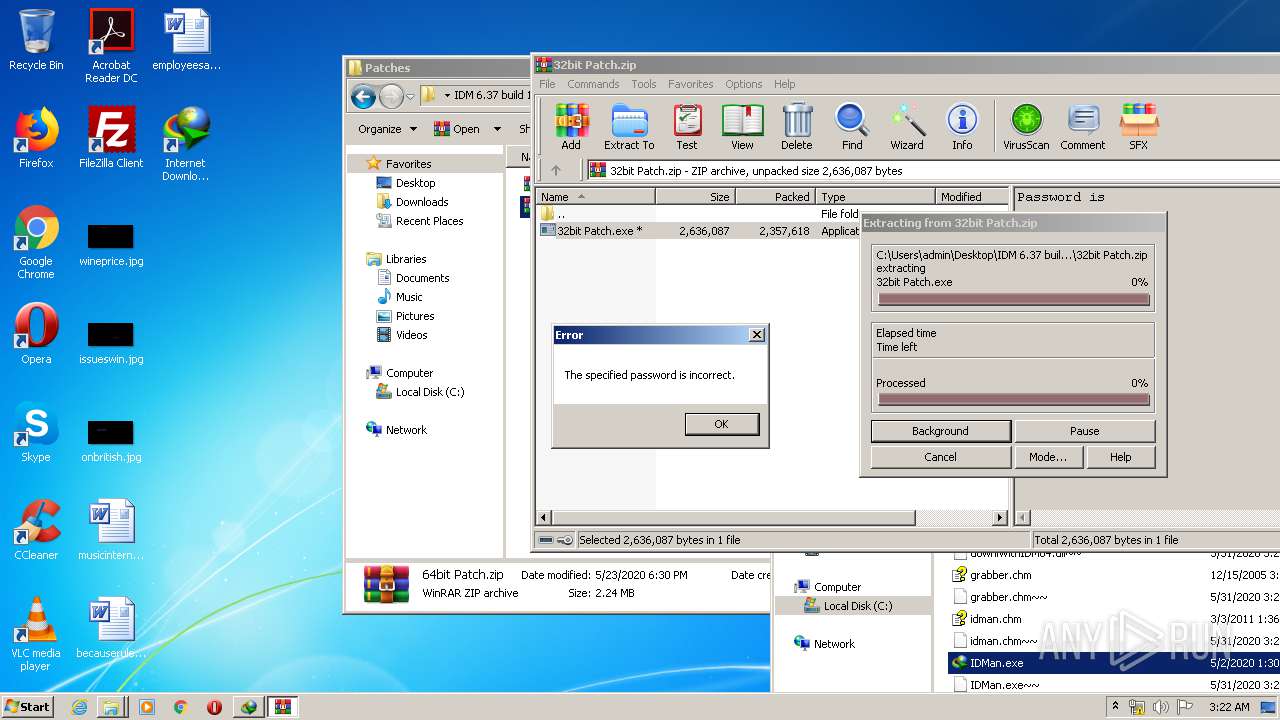Viewport: 1280px width, 720px height.
Task: Click the Processed total progress bar
Action: 1014,400
